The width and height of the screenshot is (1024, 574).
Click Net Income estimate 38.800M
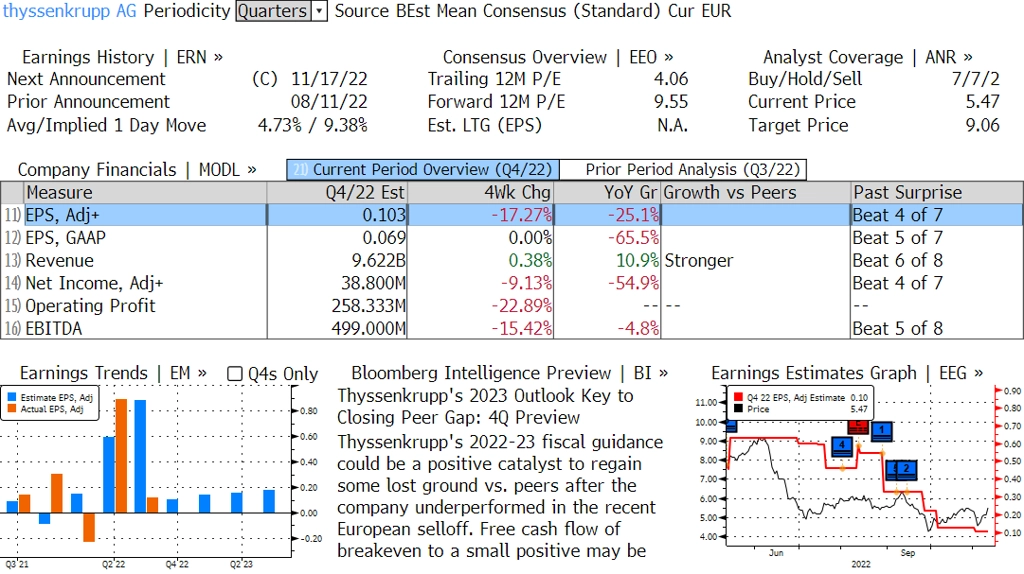374,283
